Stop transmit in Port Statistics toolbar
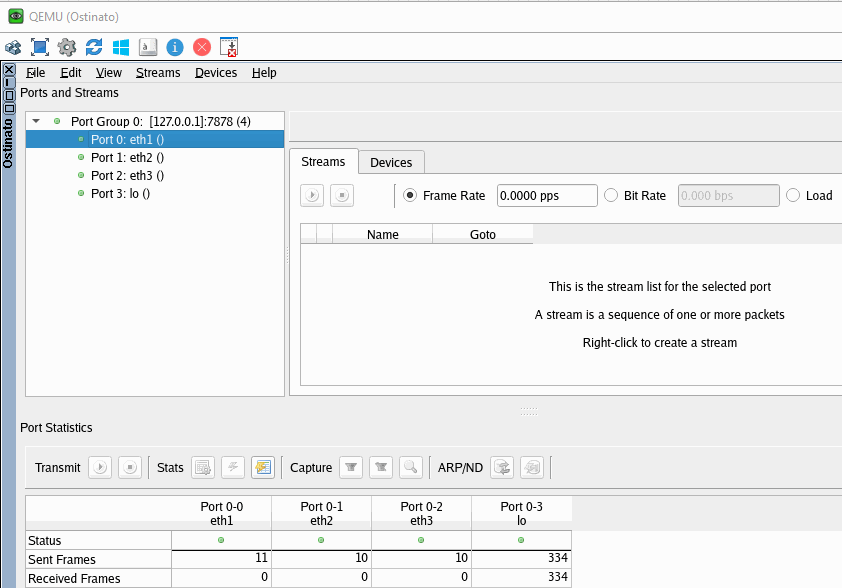 129,467
